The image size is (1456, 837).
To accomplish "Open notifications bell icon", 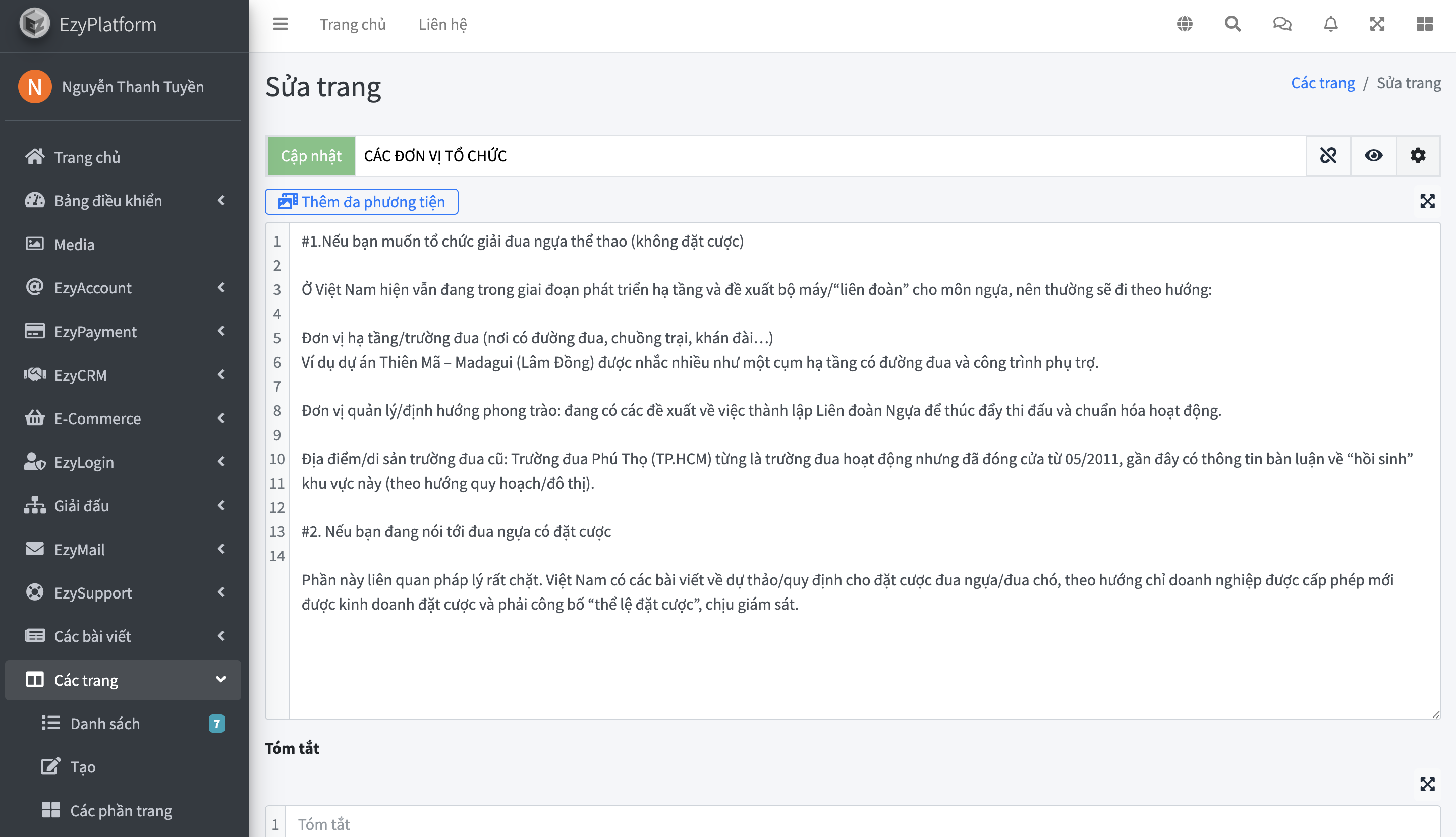I will [x=1330, y=24].
